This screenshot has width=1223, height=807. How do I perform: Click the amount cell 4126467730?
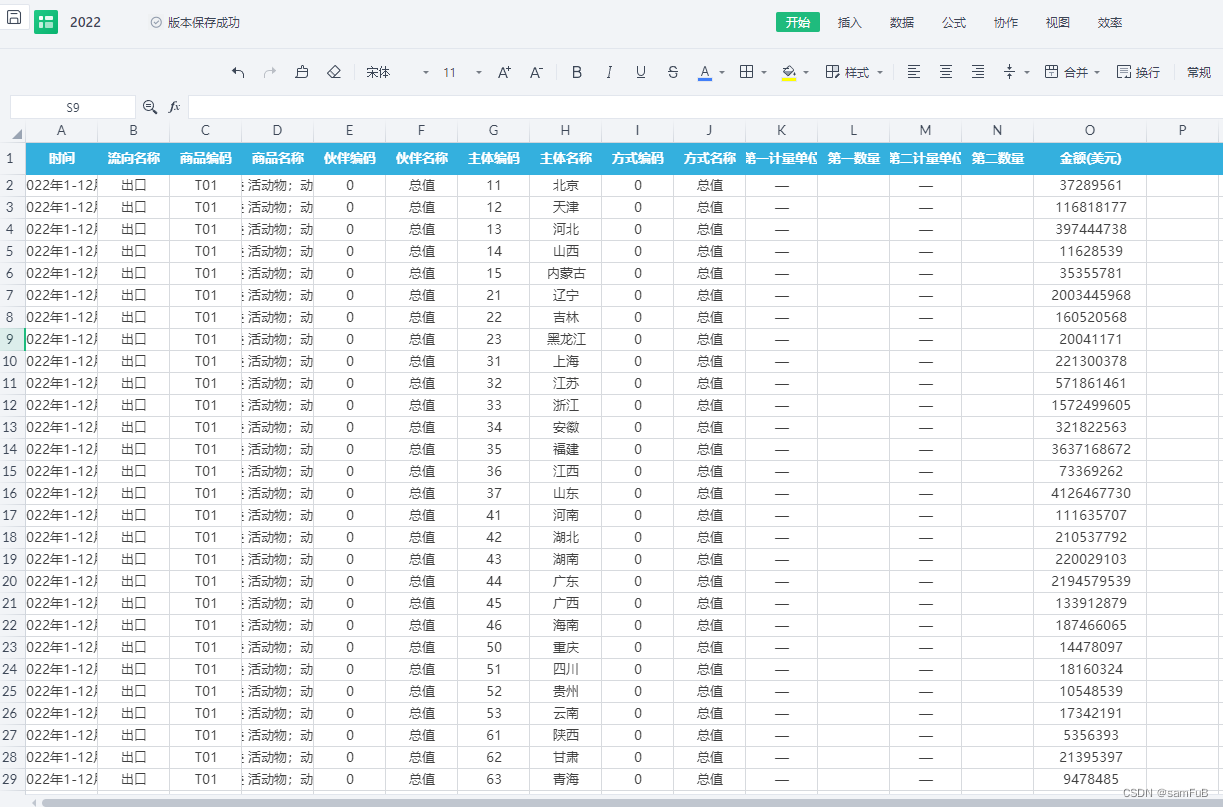1090,493
